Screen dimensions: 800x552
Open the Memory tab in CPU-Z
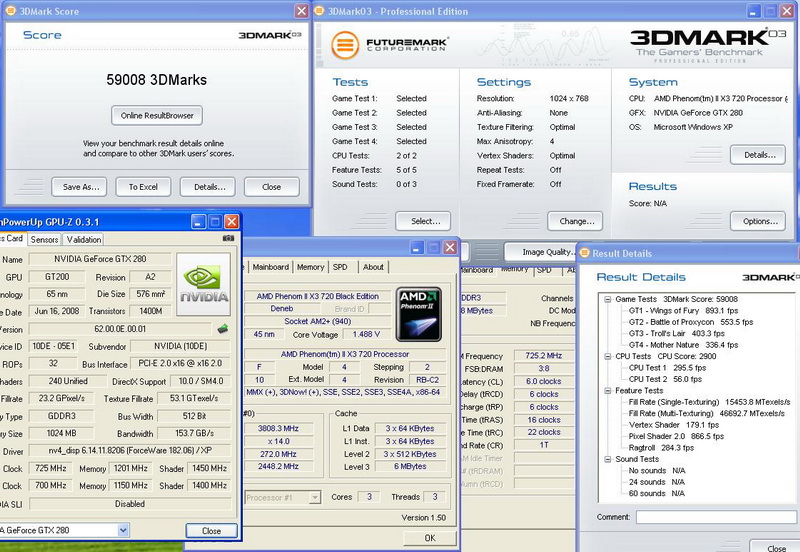[310, 267]
